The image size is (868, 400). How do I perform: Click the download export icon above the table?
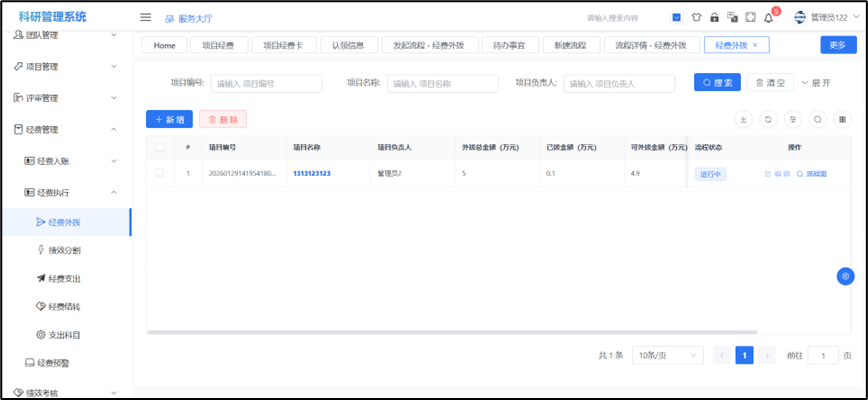(743, 119)
